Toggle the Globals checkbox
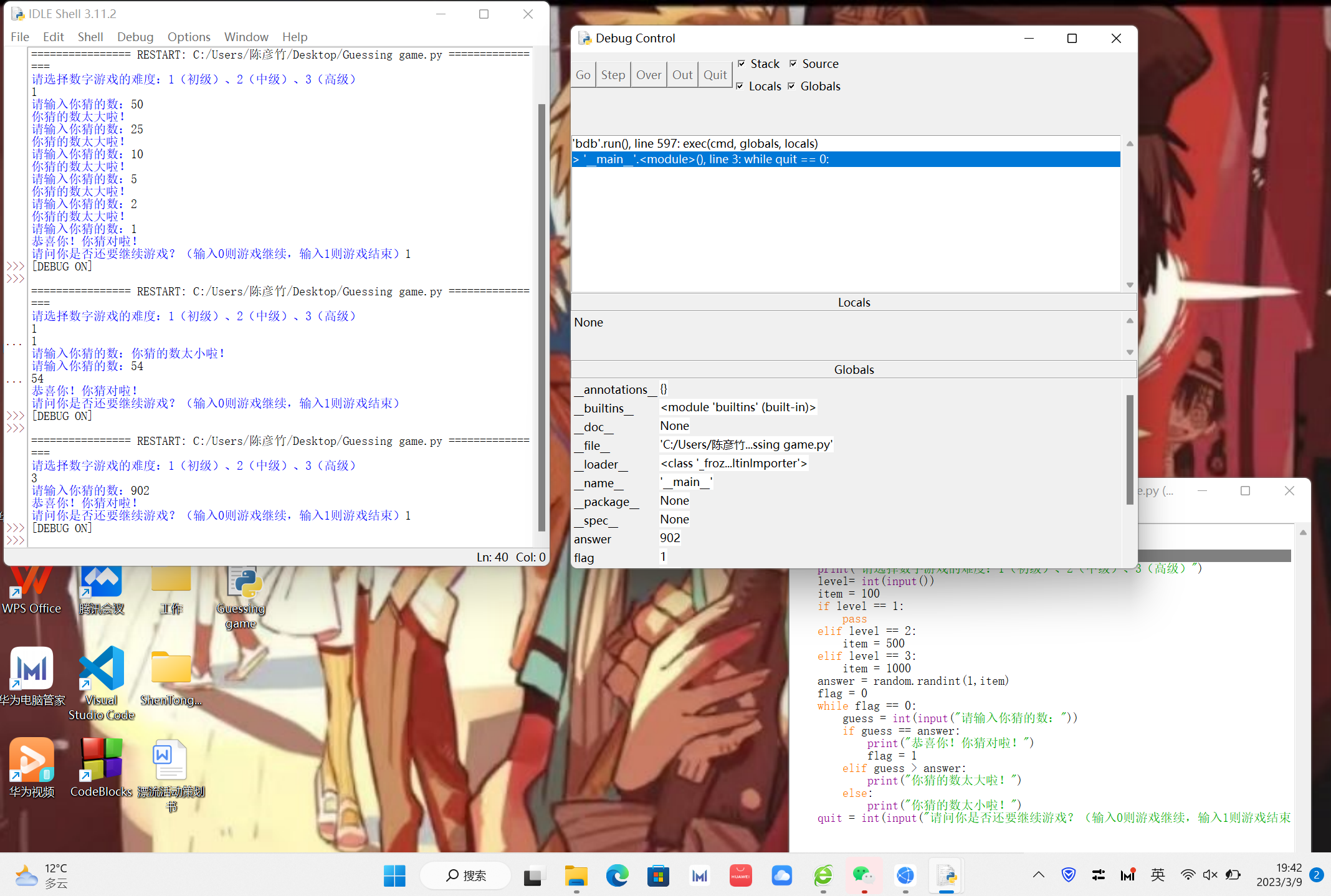The height and width of the screenshot is (896, 1331). click(x=791, y=86)
